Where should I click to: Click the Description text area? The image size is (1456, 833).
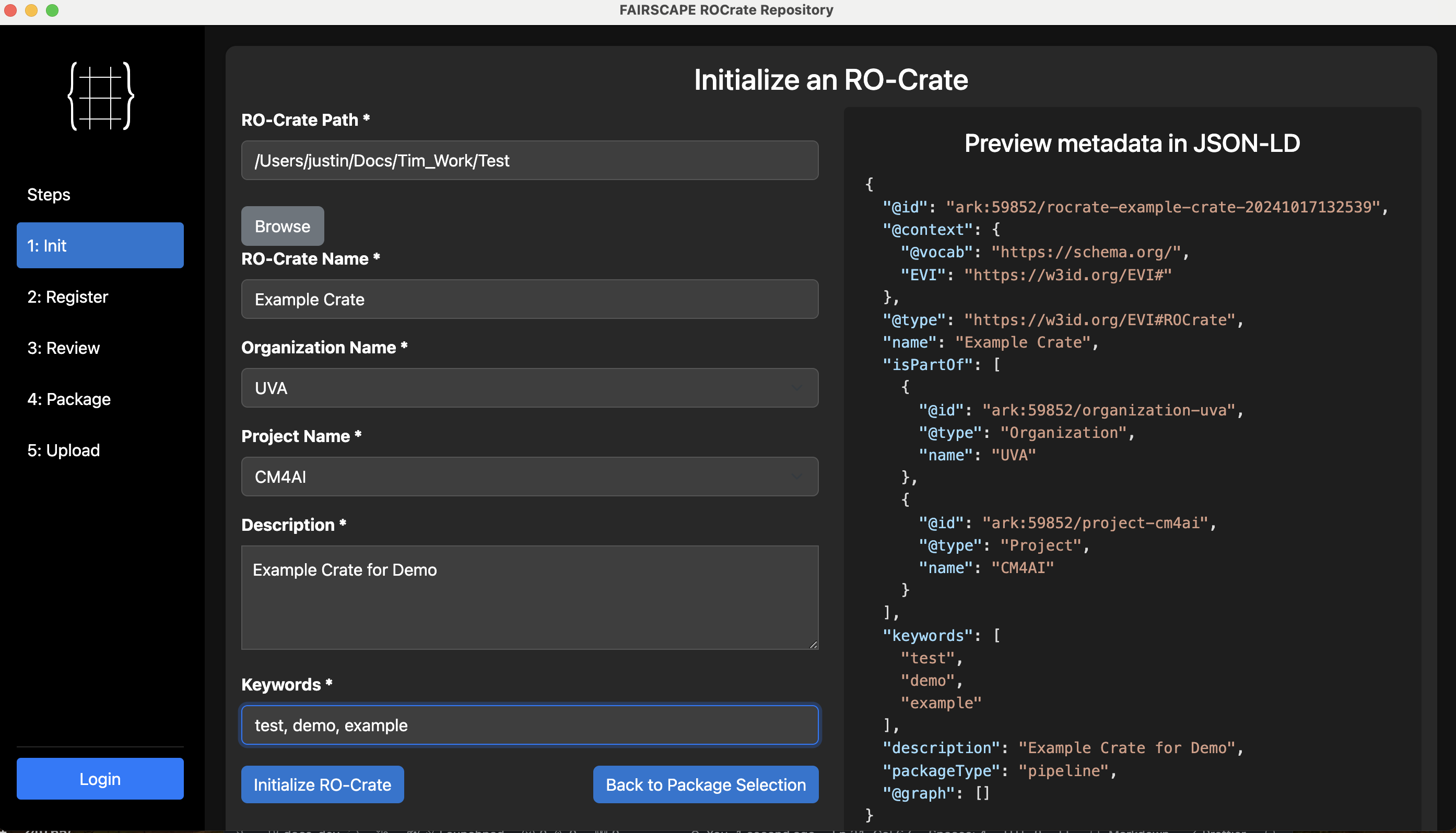(x=530, y=598)
